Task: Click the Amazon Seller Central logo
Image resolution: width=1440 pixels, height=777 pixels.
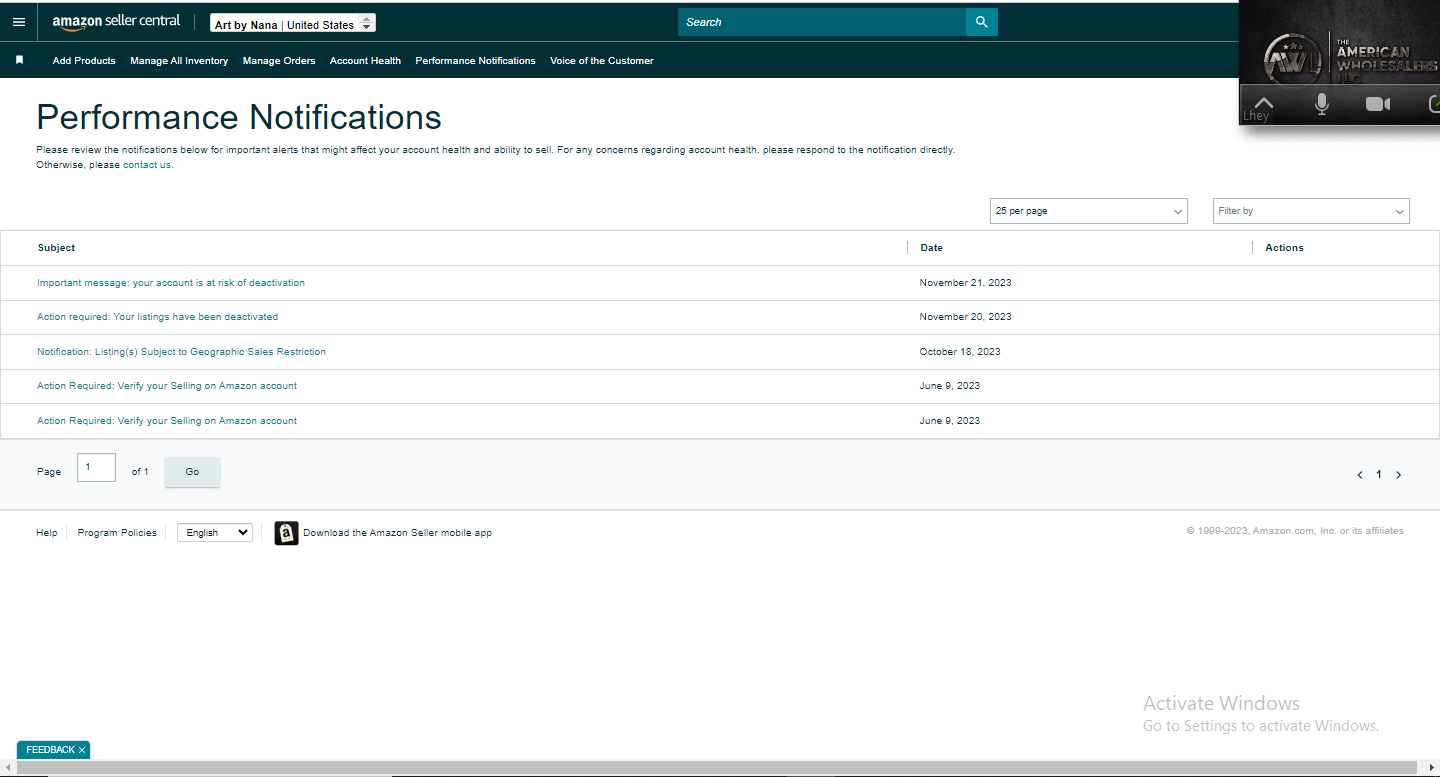Action: (x=117, y=22)
